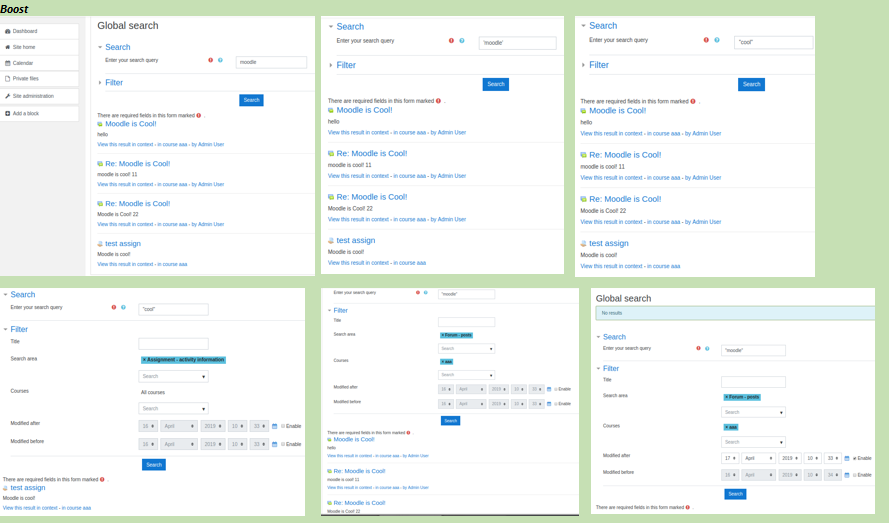
Task: Remove 'aaa' course tag in No results panel
Action: [726, 427]
